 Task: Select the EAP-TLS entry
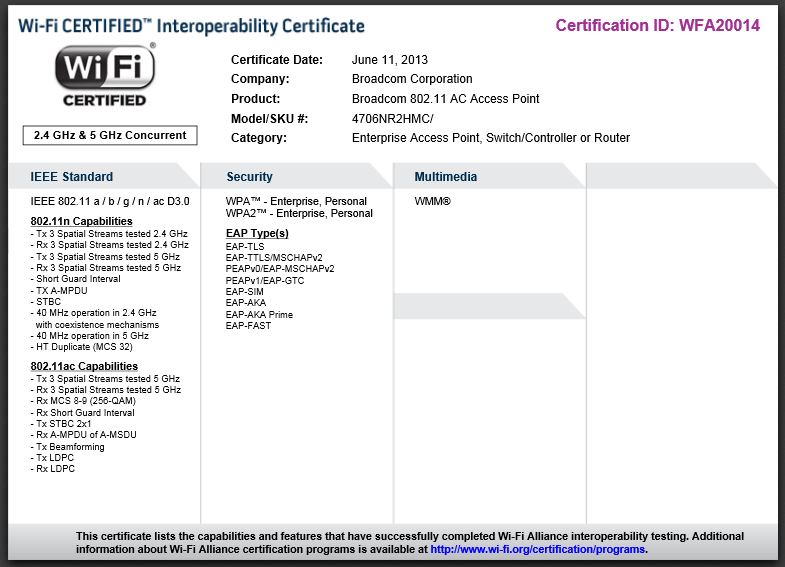(x=245, y=247)
